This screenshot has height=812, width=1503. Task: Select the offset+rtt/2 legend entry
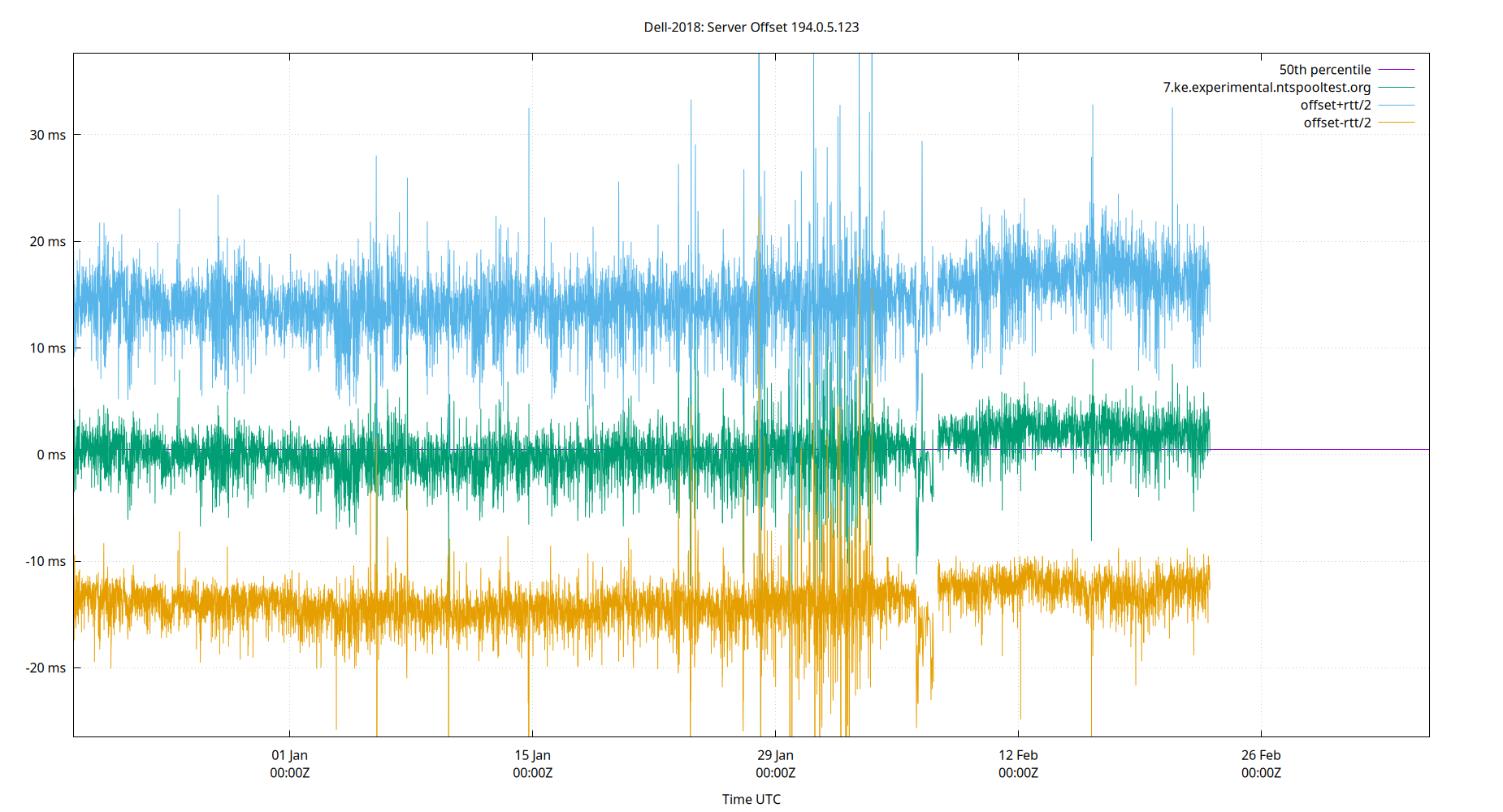tap(1333, 104)
